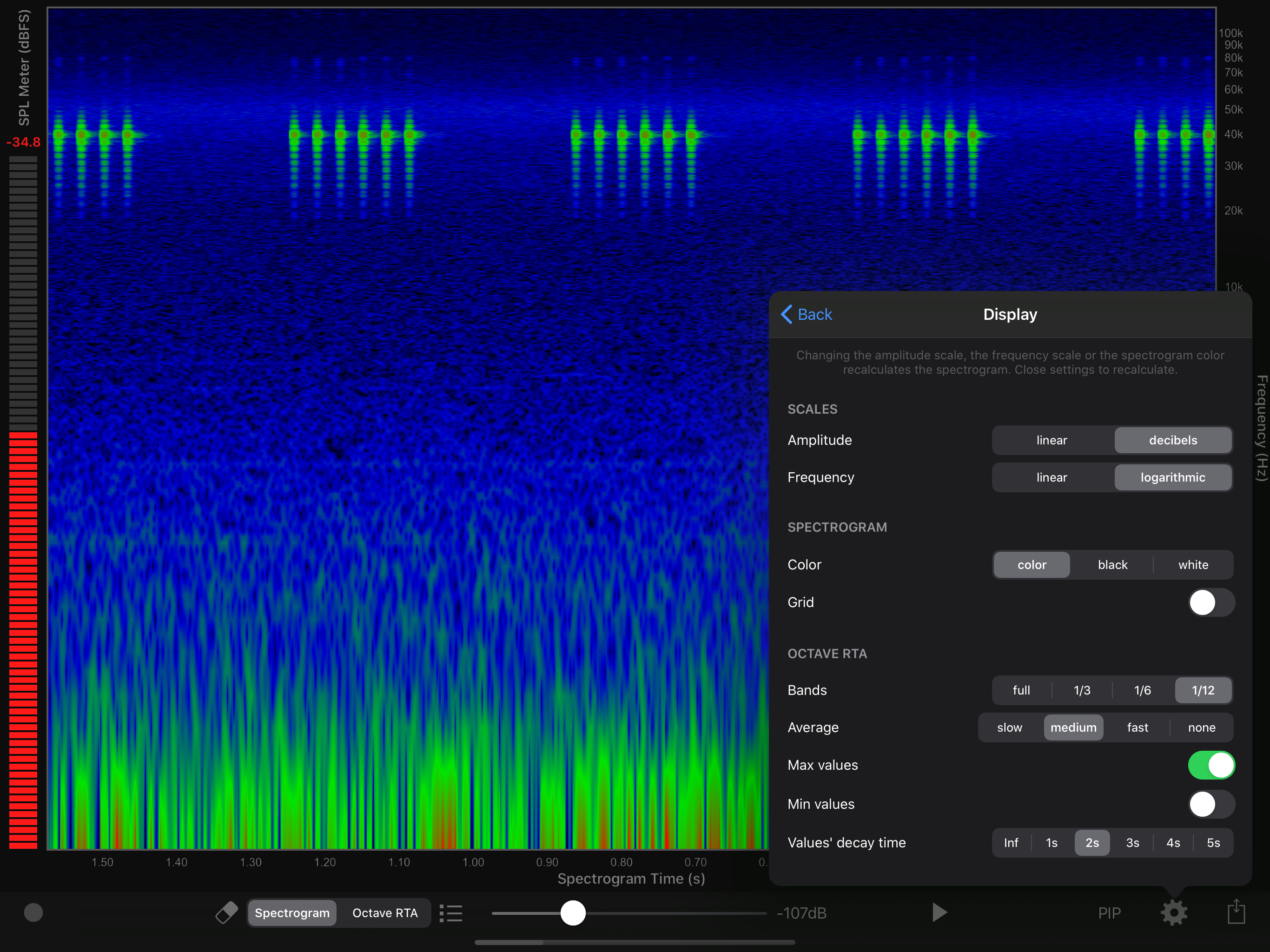Select 1/3 octave bands

pos(1082,690)
